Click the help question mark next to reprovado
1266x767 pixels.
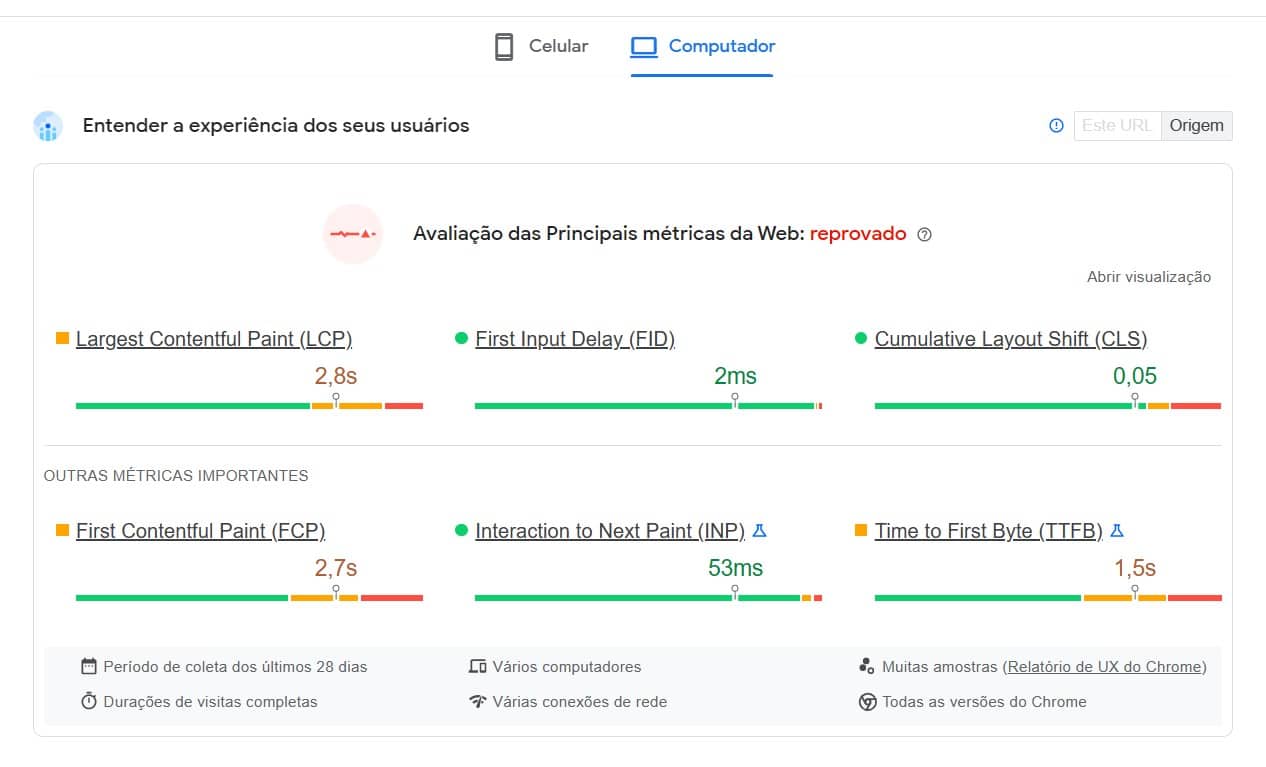[x=924, y=233]
